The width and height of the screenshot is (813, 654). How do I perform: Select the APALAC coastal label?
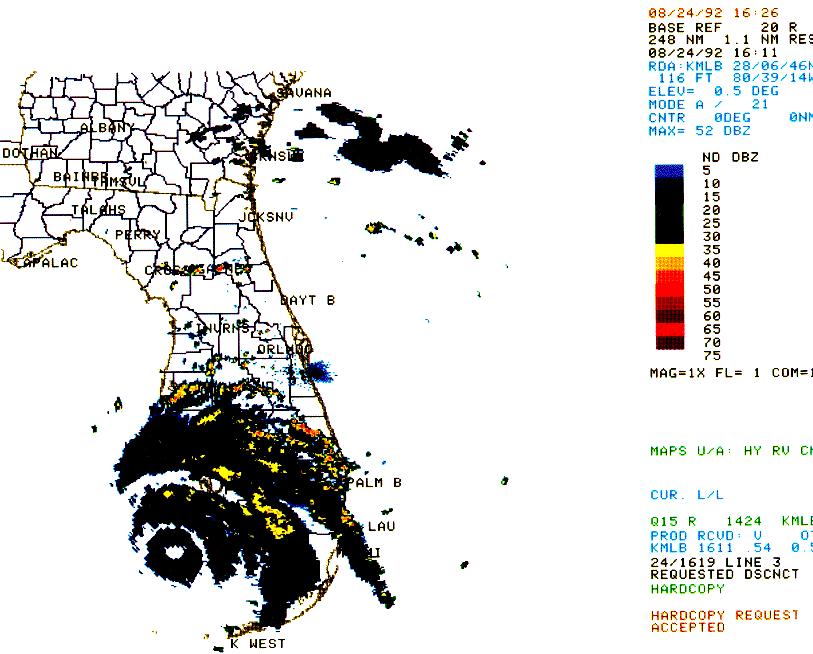click(50, 263)
